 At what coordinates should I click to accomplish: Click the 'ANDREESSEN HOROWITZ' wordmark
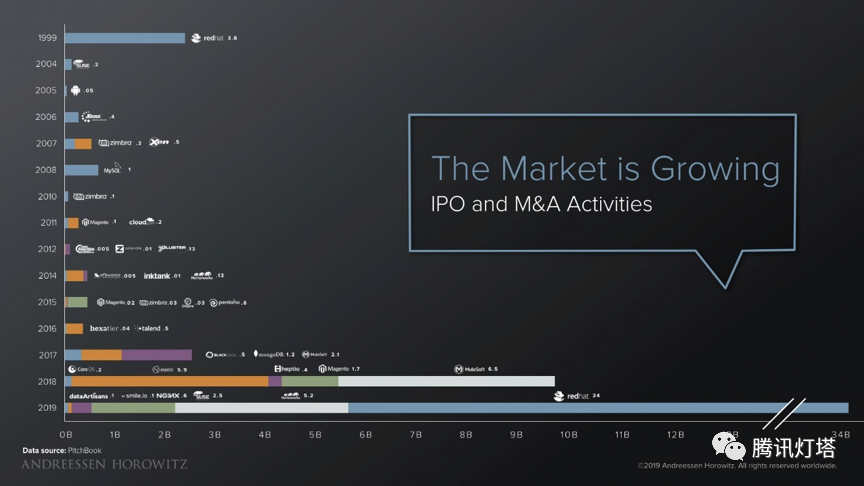pyautogui.click(x=104, y=465)
